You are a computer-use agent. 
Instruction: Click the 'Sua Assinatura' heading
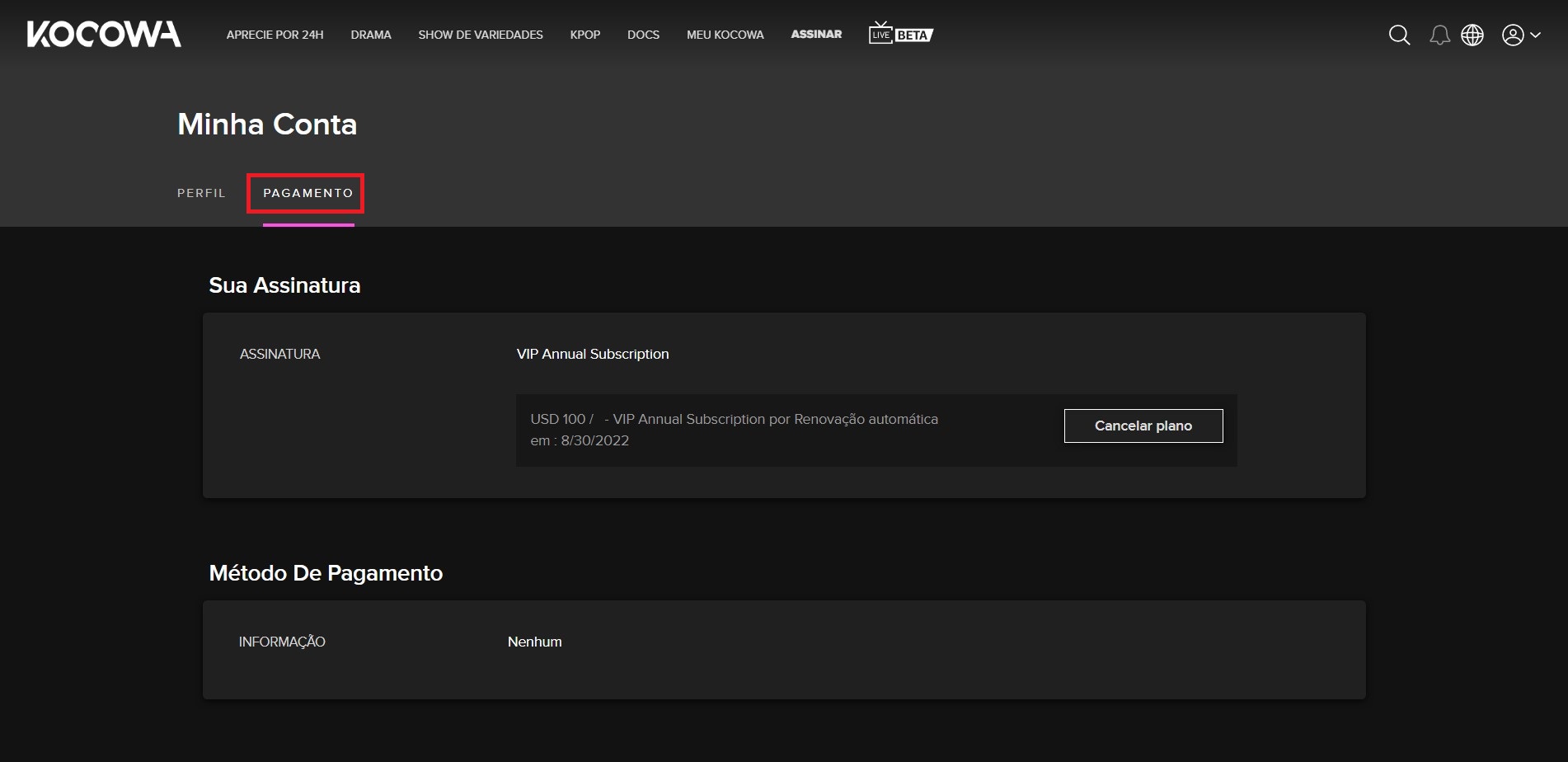click(x=284, y=285)
